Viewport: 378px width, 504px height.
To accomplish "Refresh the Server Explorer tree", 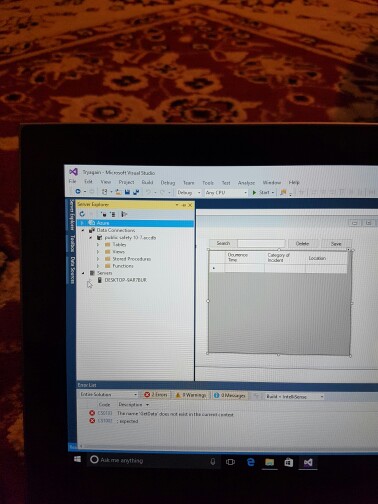I will pos(82,214).
